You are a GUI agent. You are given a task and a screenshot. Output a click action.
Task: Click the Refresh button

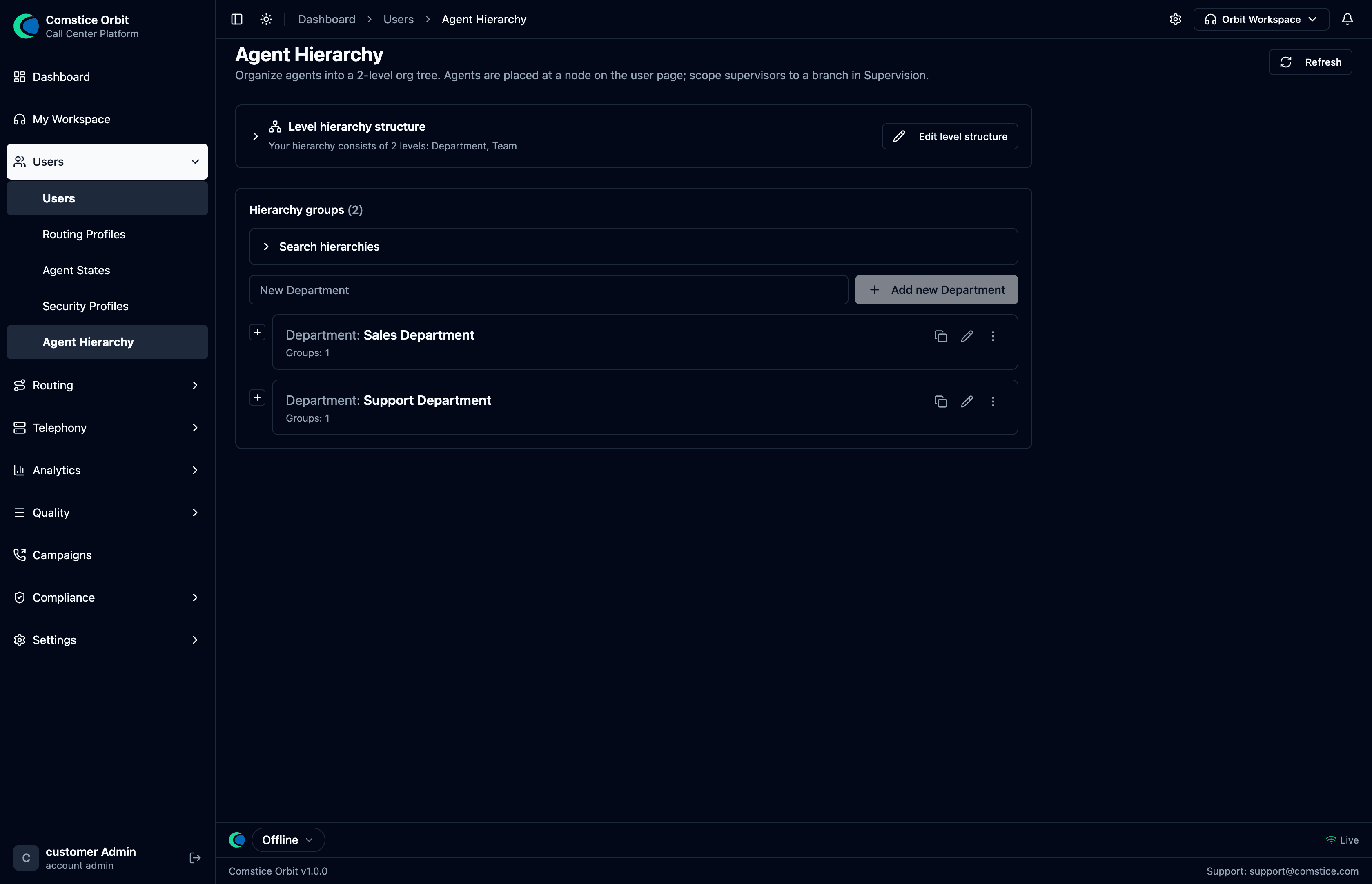(1311, 62)
